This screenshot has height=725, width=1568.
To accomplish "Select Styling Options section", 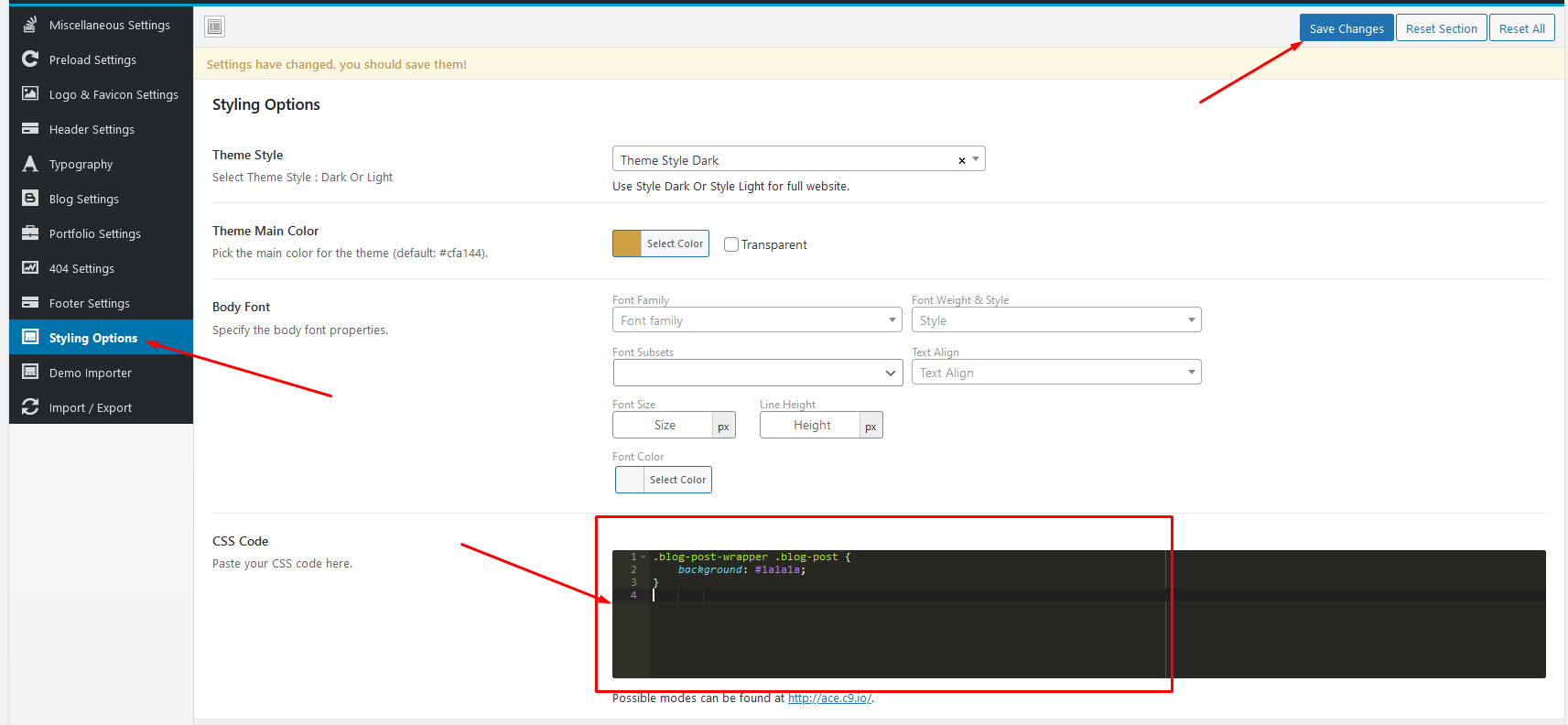I will pos(101,338).
